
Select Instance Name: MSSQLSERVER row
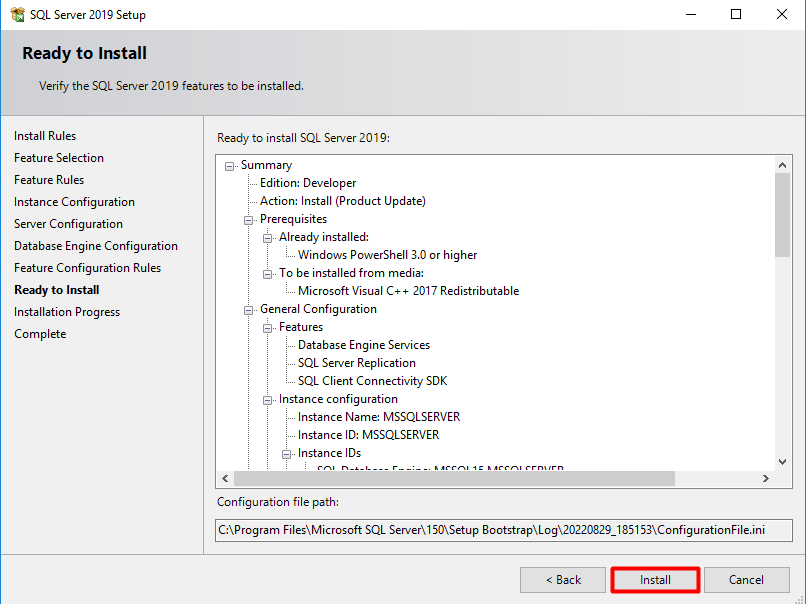379,417
